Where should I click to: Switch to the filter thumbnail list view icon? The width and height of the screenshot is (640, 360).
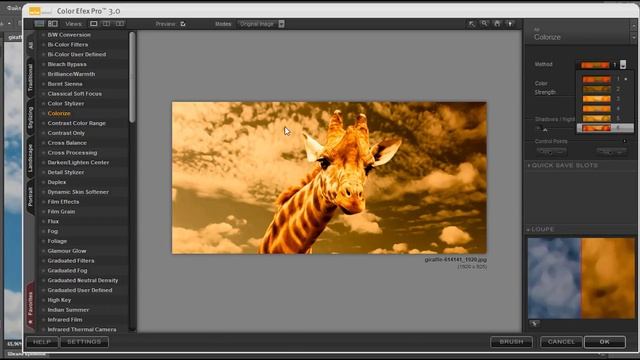click(53, 24)
